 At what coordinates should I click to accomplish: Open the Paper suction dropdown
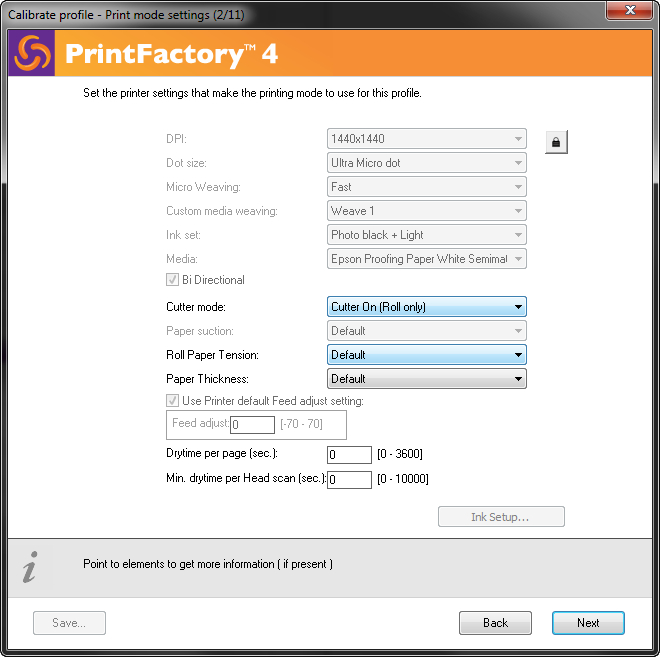pos(426,331)
